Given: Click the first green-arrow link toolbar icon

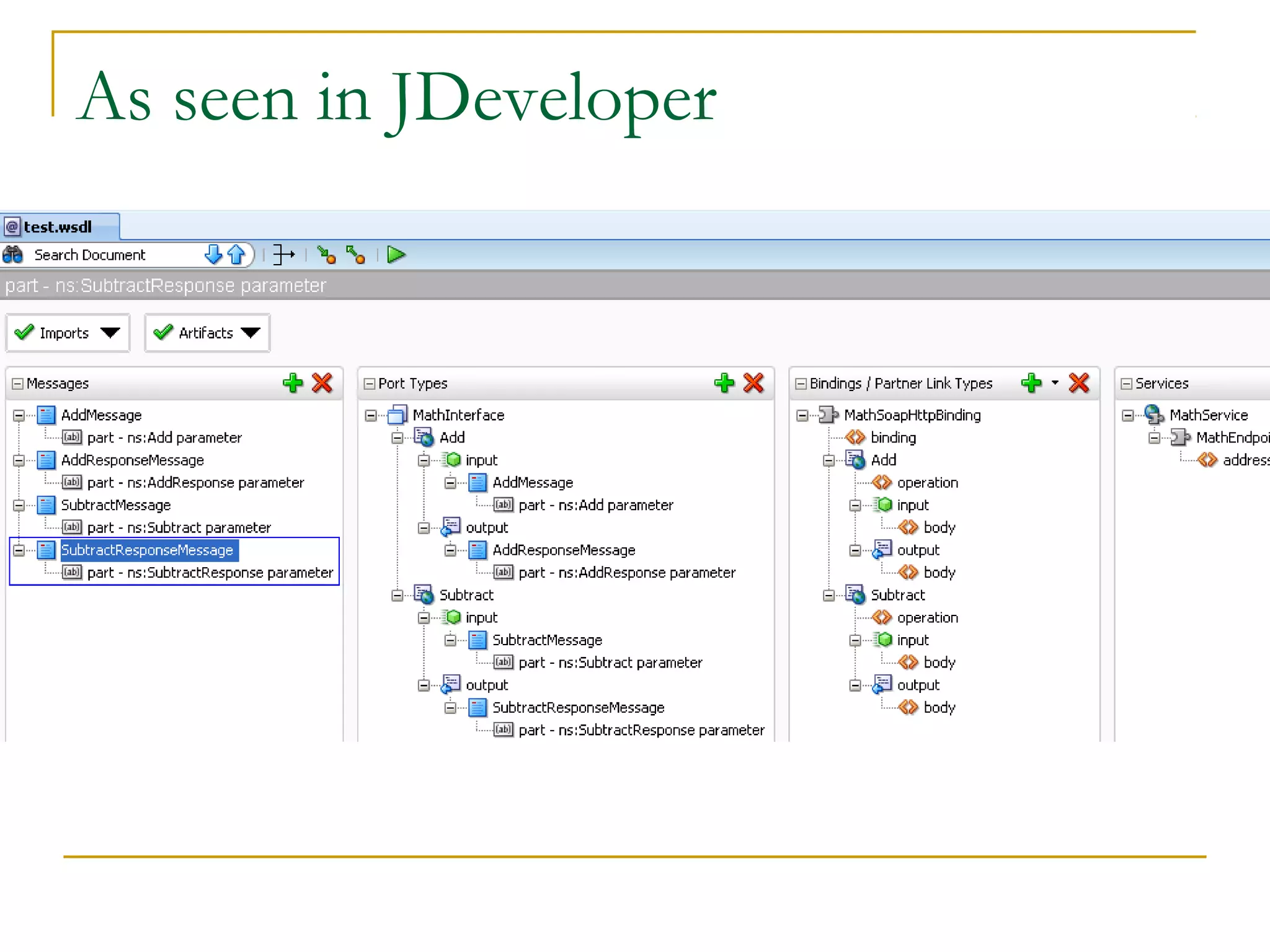Looking at the screenshot, I should coord(326,255).
